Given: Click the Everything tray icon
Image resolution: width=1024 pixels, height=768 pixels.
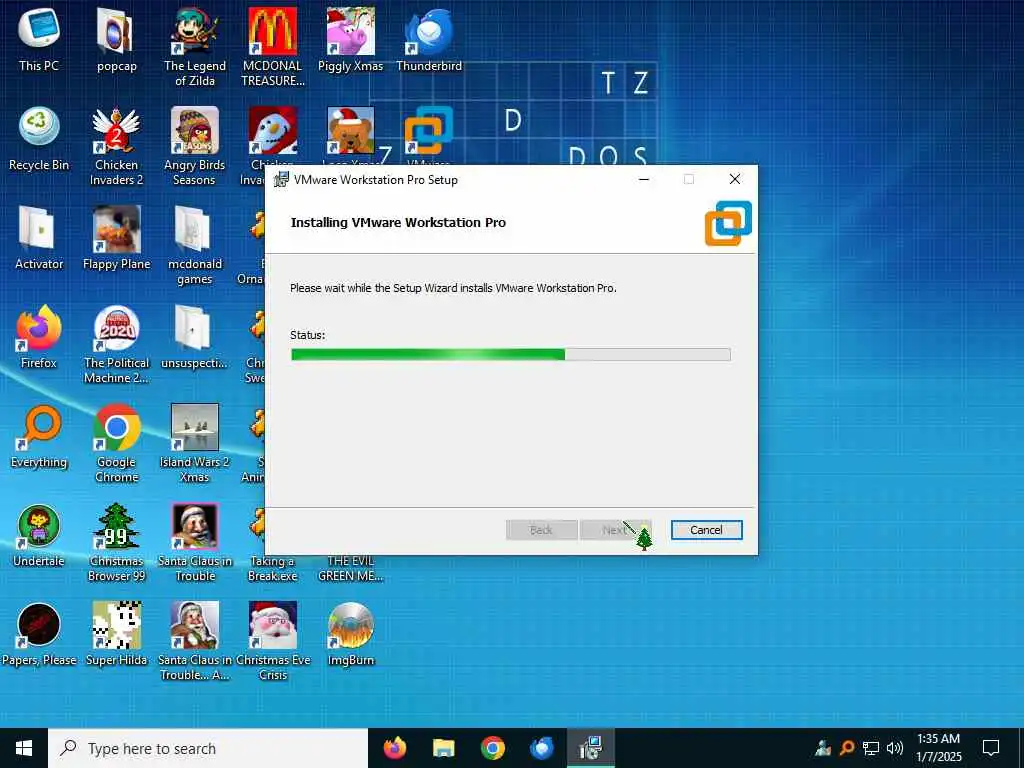Looking at the screenshot, I should pos(847,748).
